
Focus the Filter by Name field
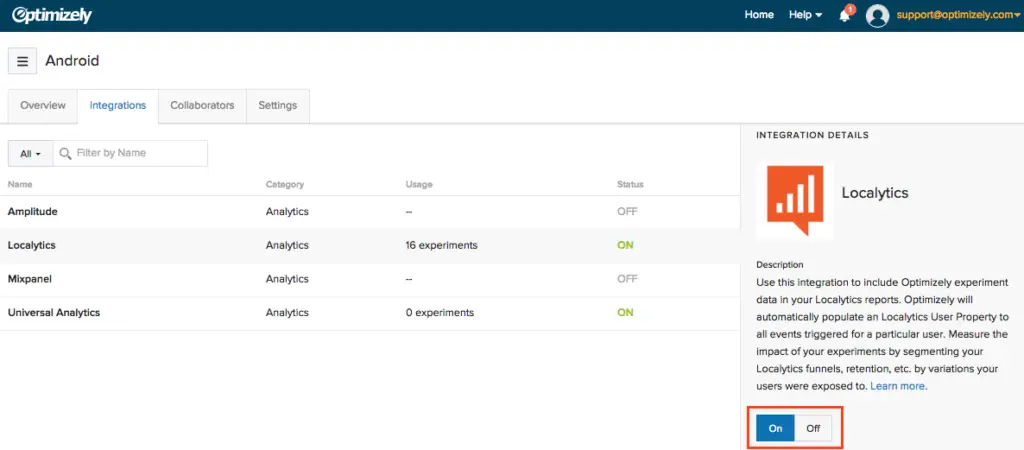coord(138,153)
